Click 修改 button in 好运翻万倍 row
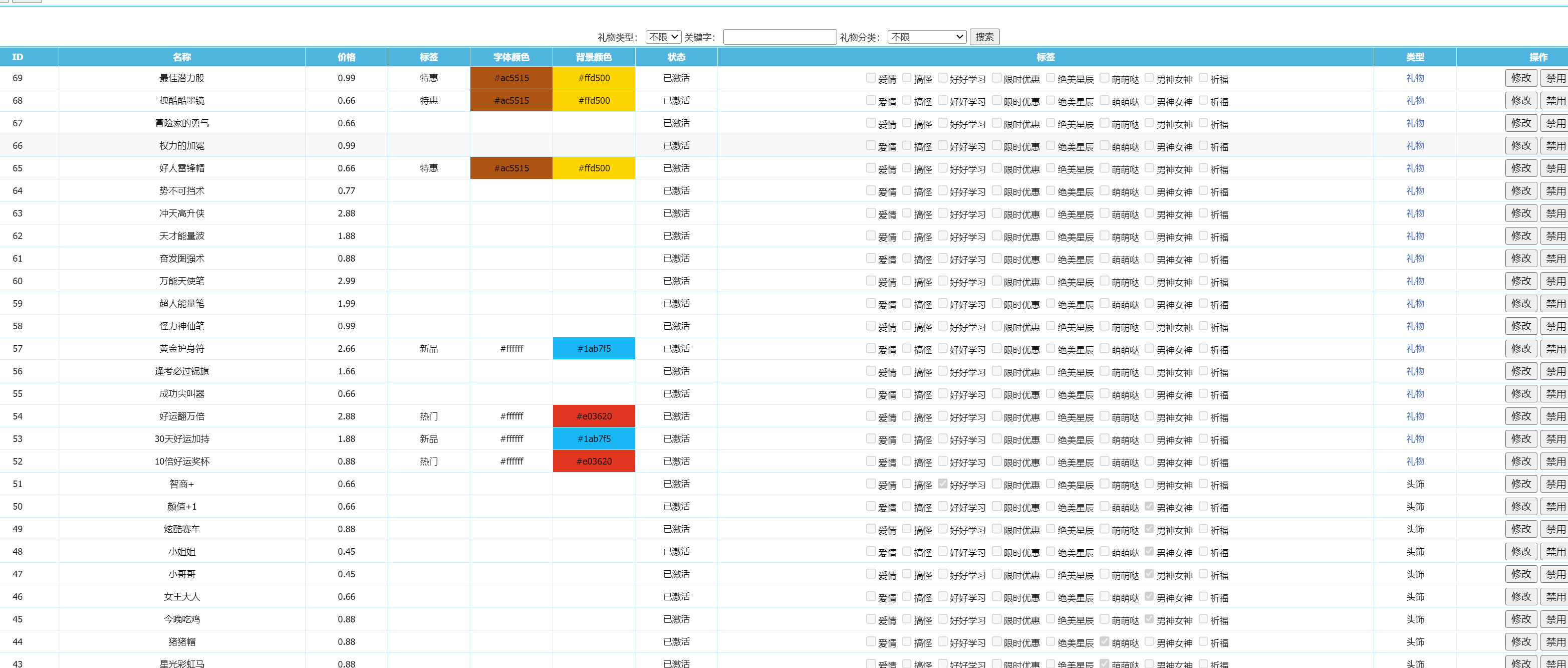Image resolution: width=1568 pixels, height=668 pixels. [1520, 416]
